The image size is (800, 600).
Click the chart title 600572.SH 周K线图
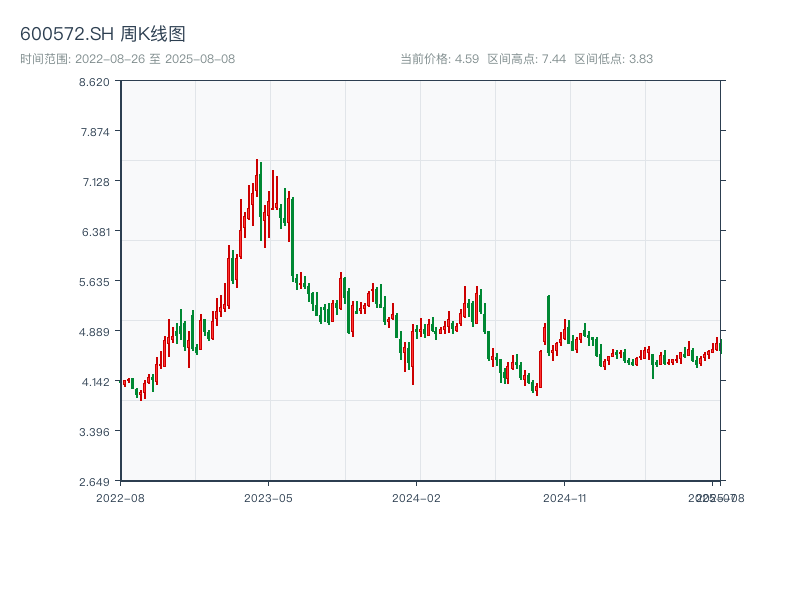[103, 34]
